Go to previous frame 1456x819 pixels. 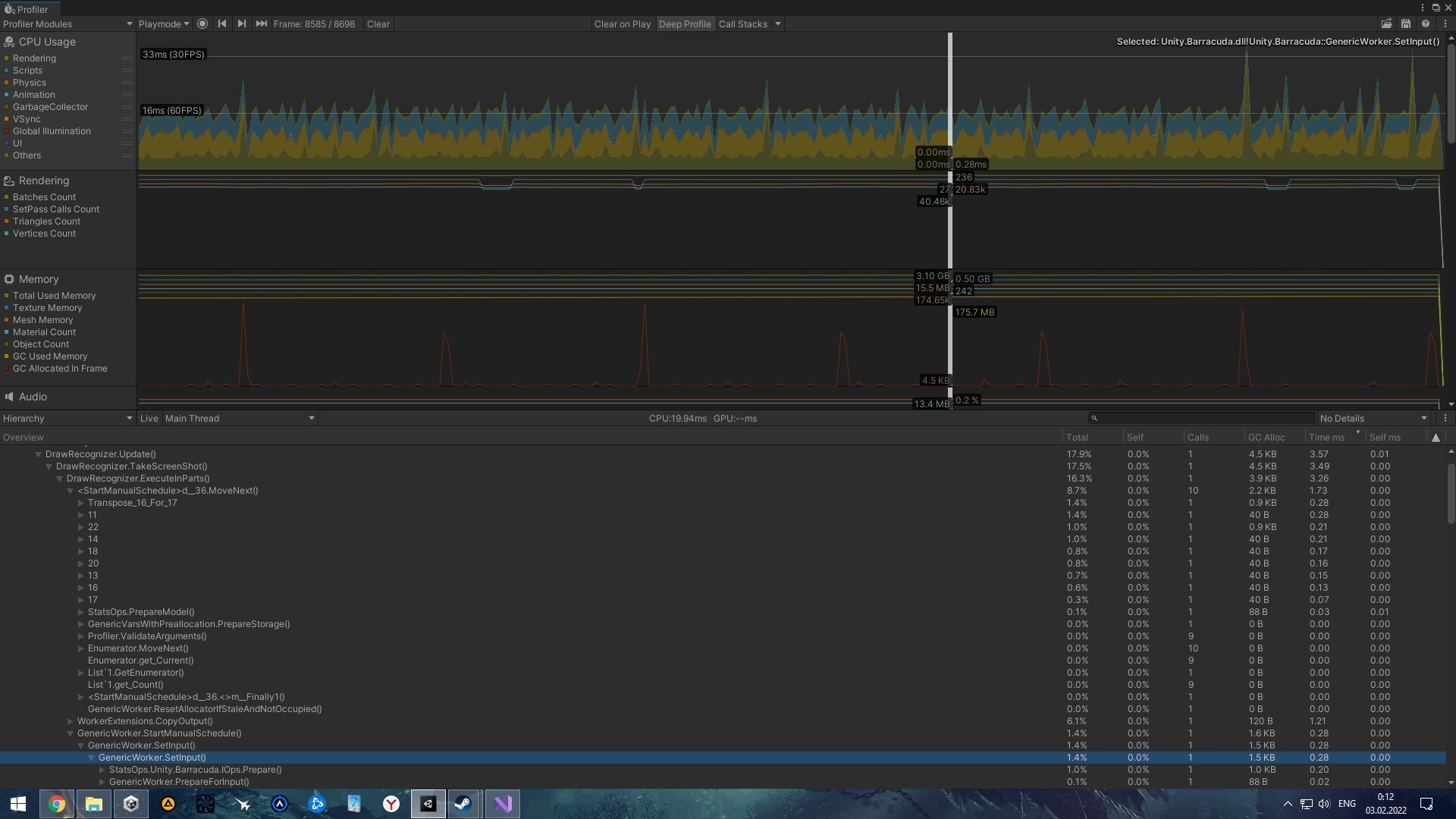click(x=222, y=24)
